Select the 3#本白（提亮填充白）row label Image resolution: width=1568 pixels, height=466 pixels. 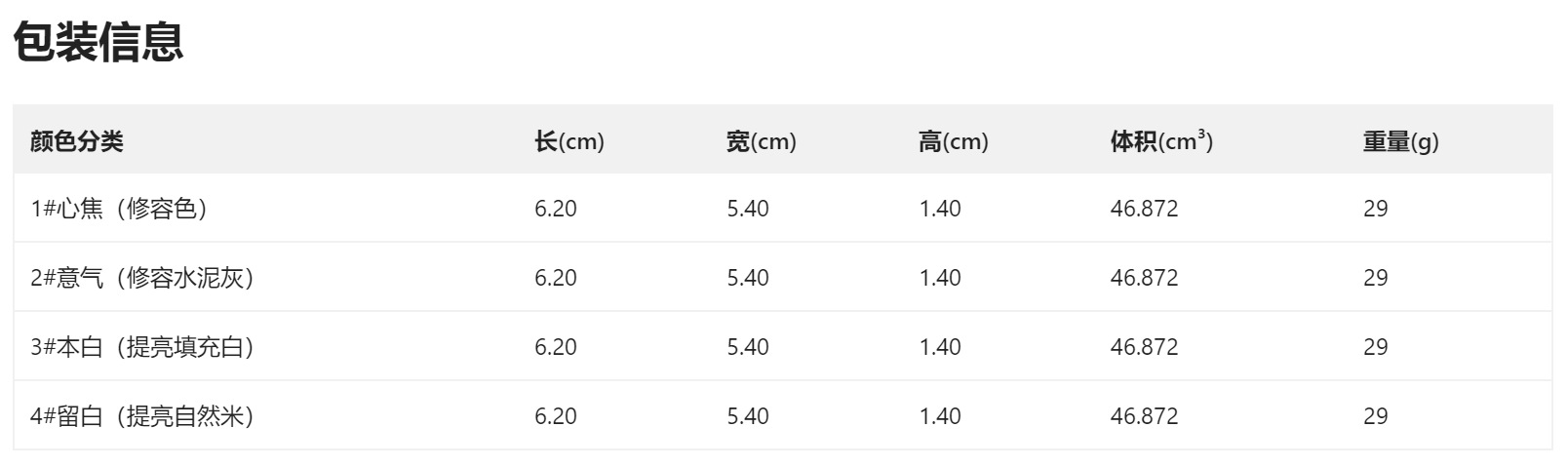coord(142,347)
